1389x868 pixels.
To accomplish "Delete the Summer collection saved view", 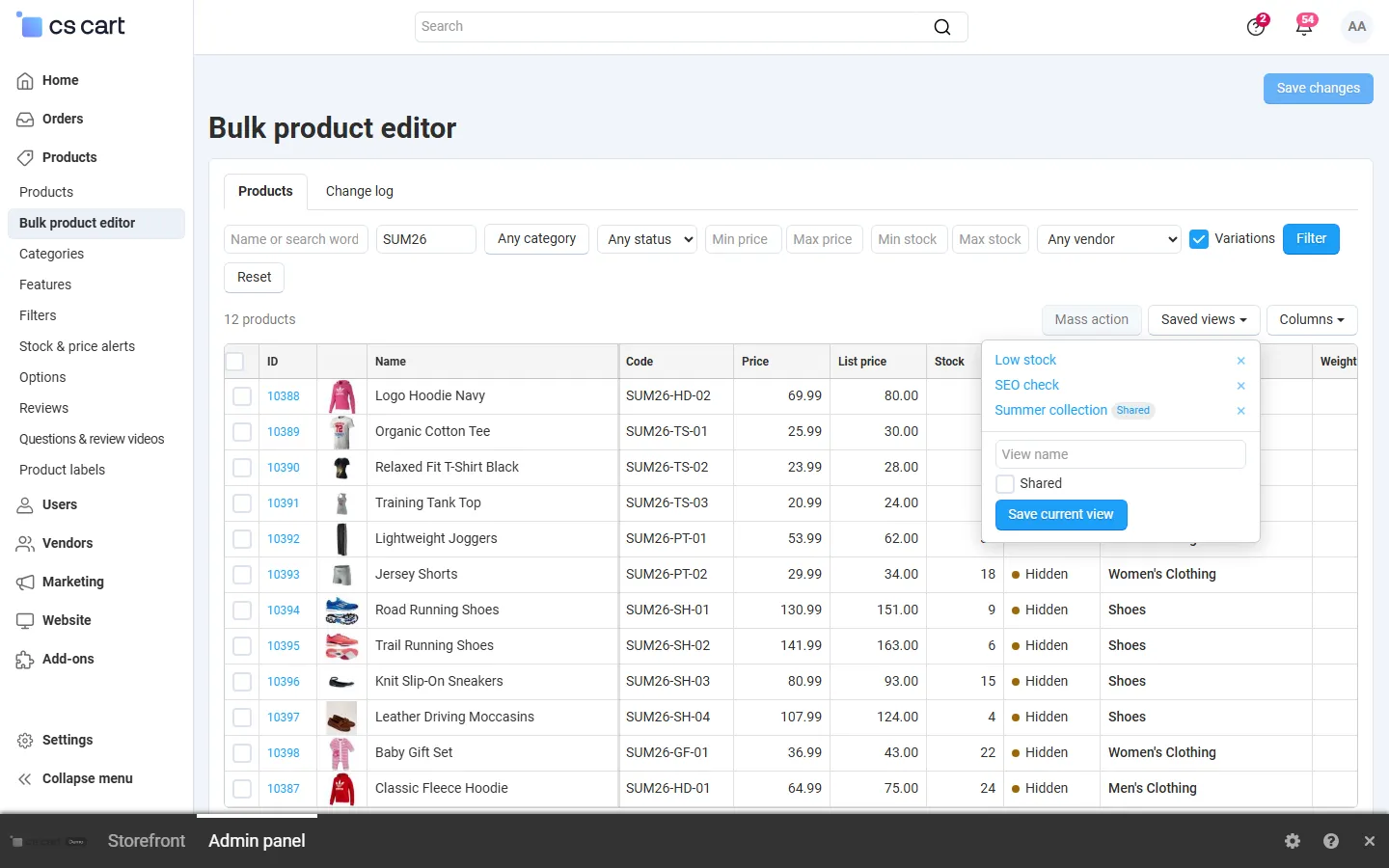I will click(x=1241, y=411).
